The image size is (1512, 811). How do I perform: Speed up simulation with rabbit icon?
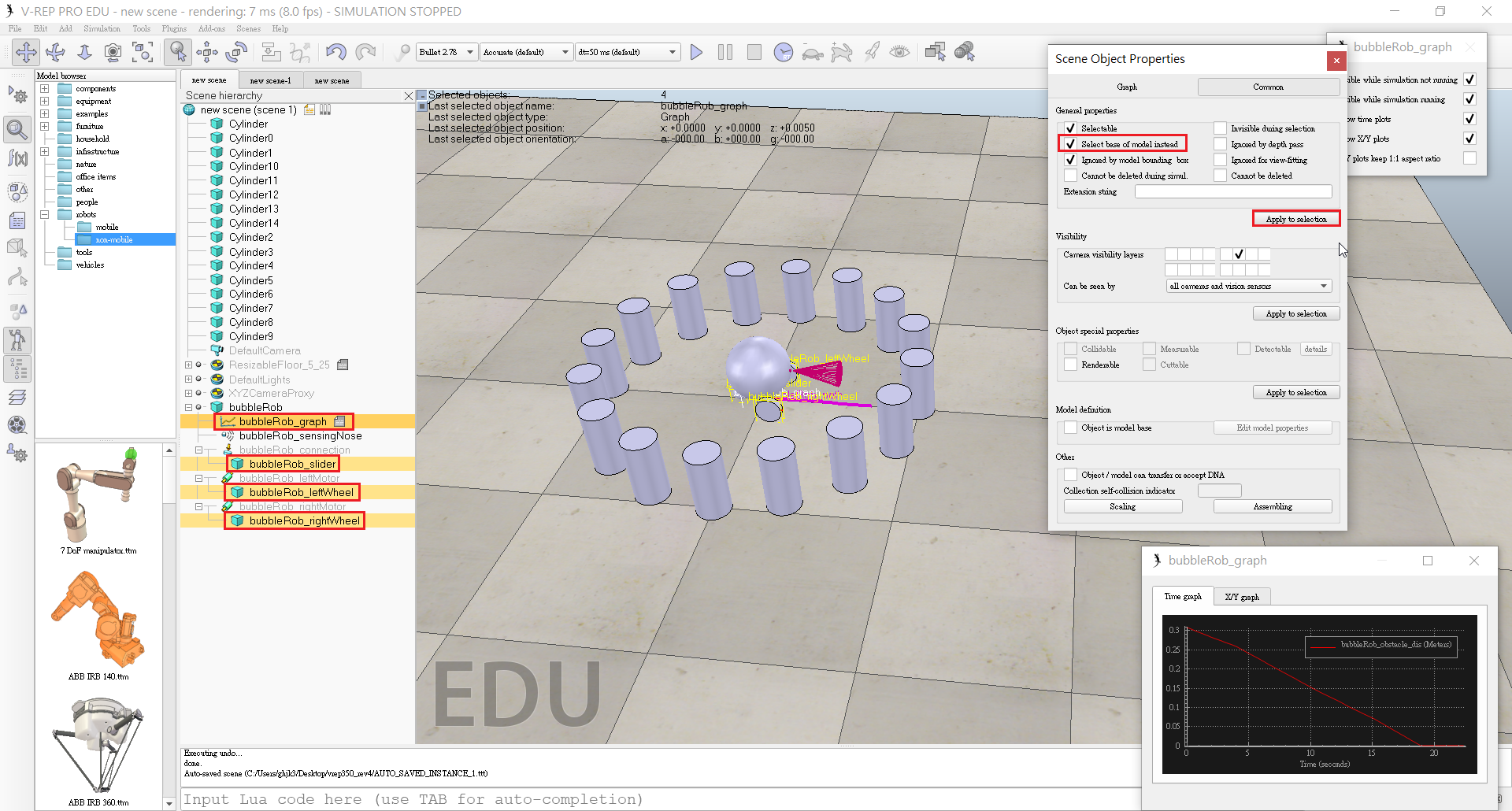(842, 52)
